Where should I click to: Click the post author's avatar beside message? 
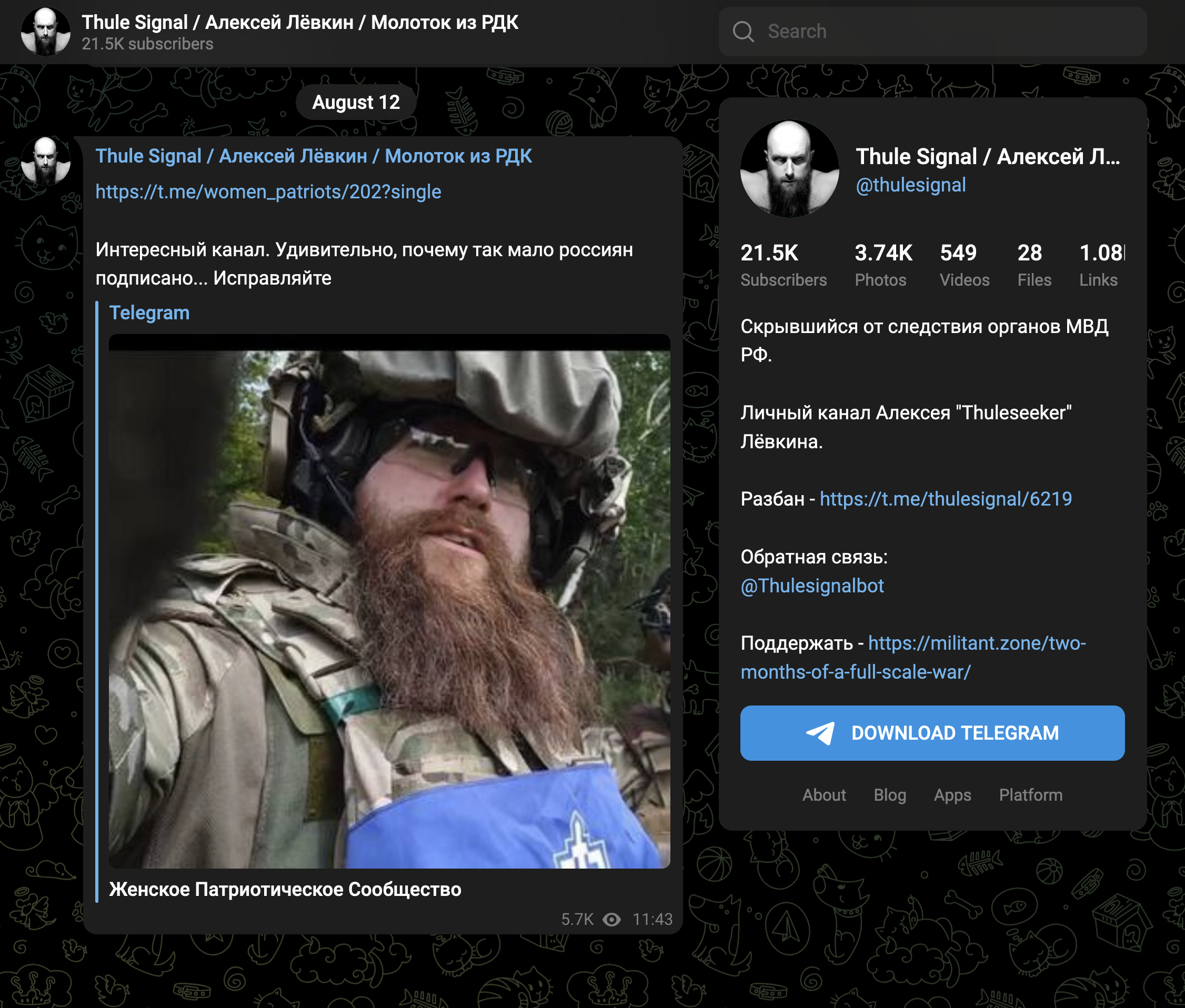click(x=46, y=161)
